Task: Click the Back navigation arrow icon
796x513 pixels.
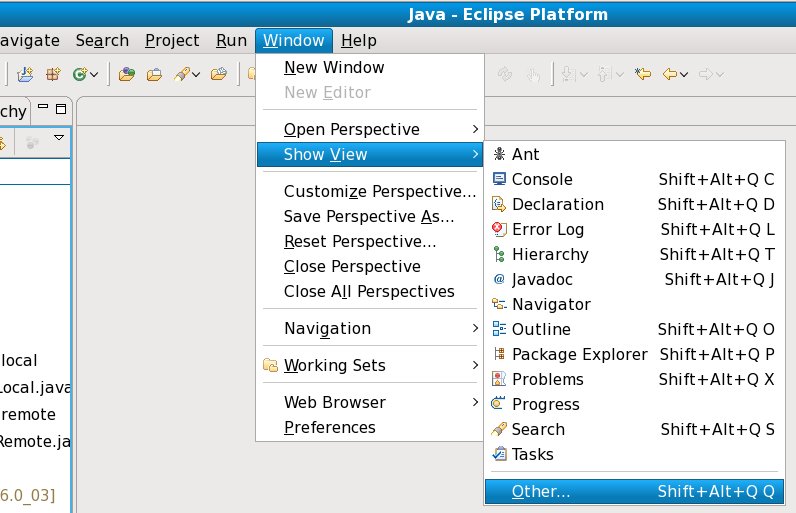Action: (x=671, y=74)
